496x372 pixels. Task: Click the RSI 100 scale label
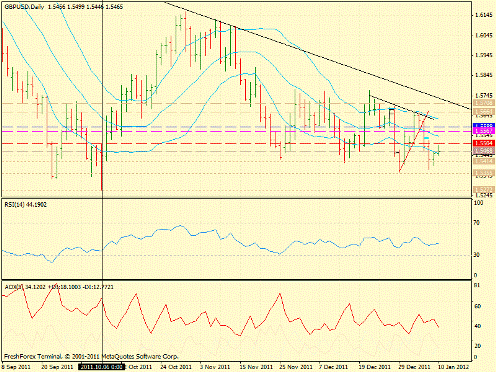tap(479, 203)
